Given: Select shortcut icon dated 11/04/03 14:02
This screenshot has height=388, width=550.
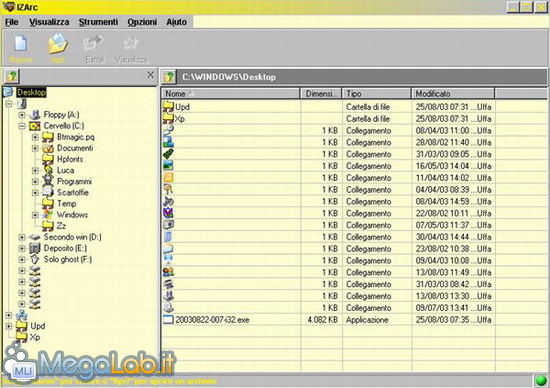Looking at the screenshot, I should [x=168, y=178].
